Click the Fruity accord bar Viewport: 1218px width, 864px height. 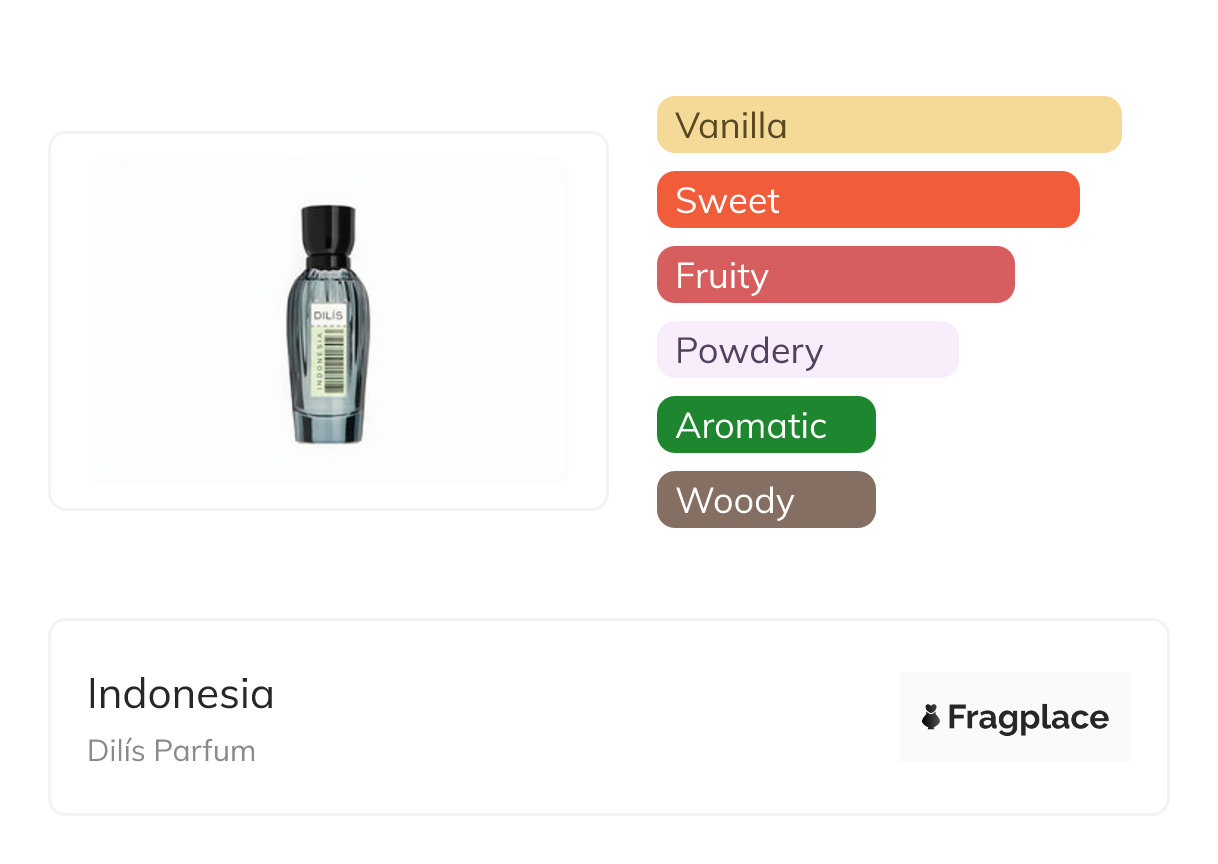835,275
